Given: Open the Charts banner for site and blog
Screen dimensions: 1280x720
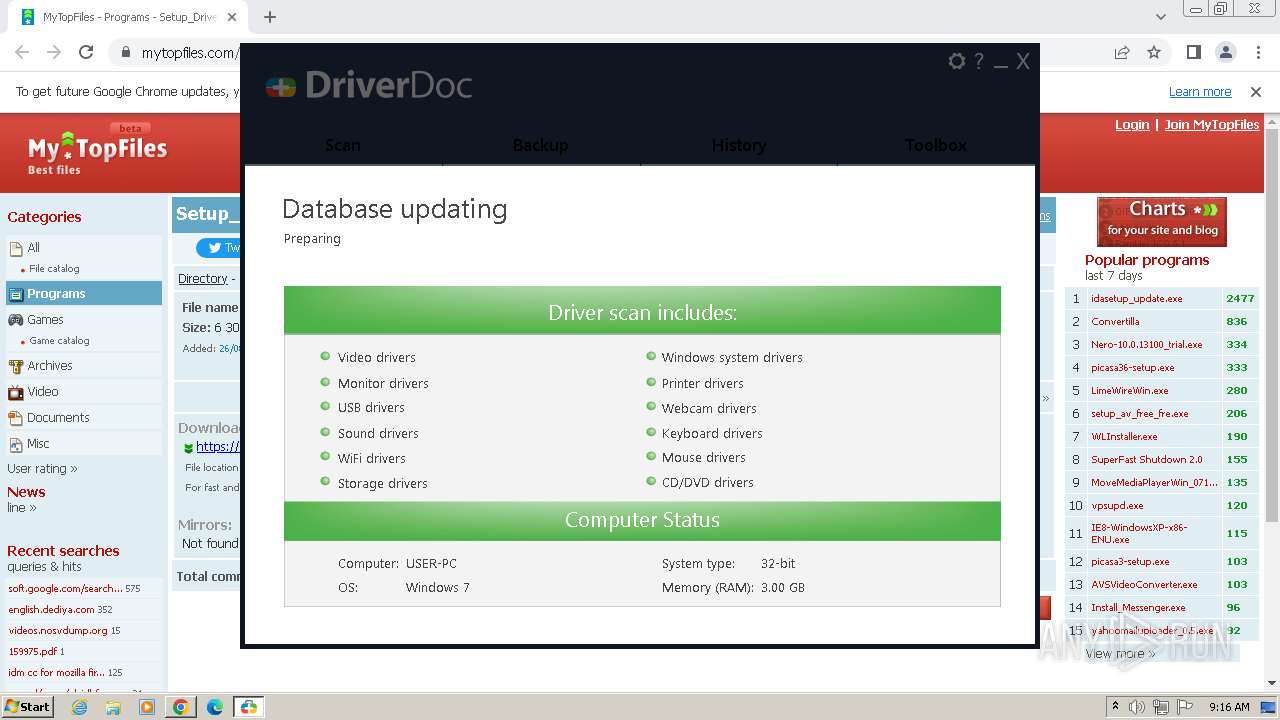Looking at the screenshot, I should pyautogui.click(x=1161, y=222).
